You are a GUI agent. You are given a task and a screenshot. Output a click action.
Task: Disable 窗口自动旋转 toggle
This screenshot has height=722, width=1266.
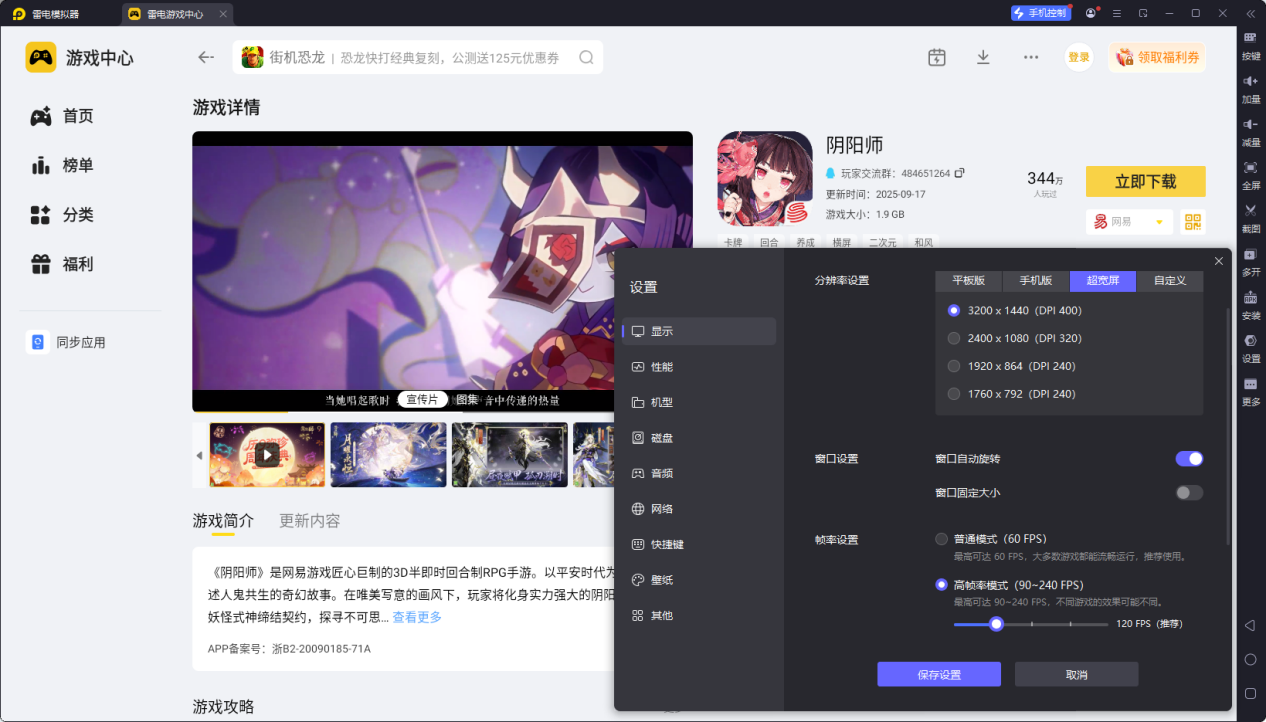coord(1188,458)
